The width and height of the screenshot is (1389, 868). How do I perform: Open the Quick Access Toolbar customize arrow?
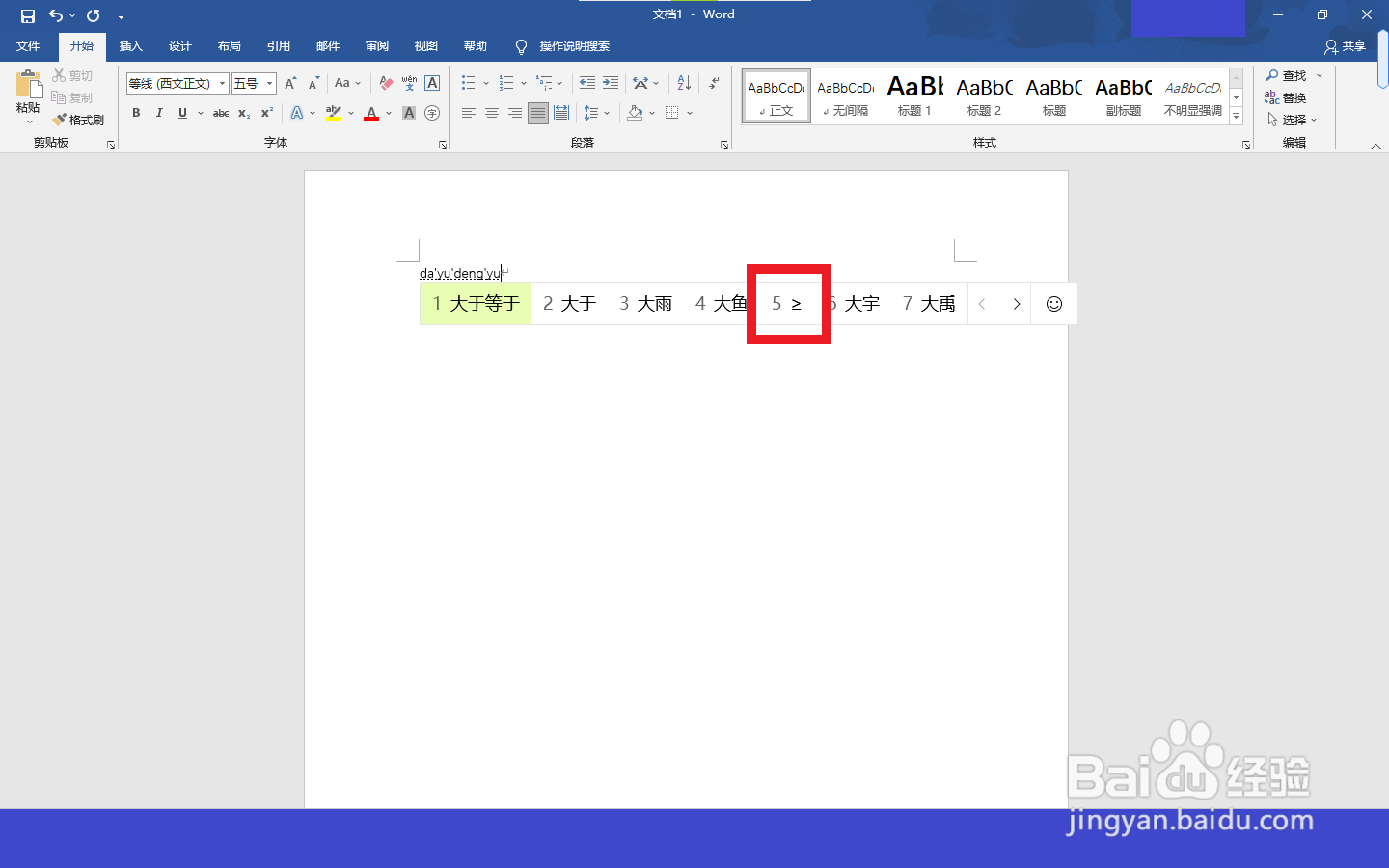[121, 16]
